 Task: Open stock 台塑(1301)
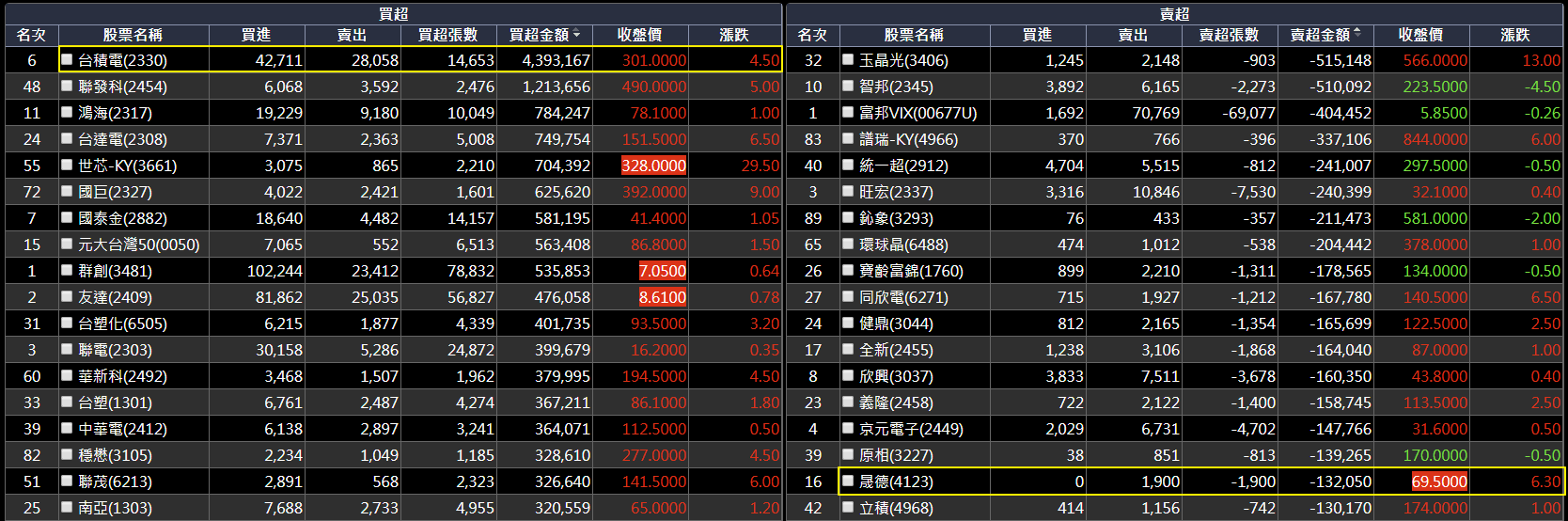(x=115, y=403)
